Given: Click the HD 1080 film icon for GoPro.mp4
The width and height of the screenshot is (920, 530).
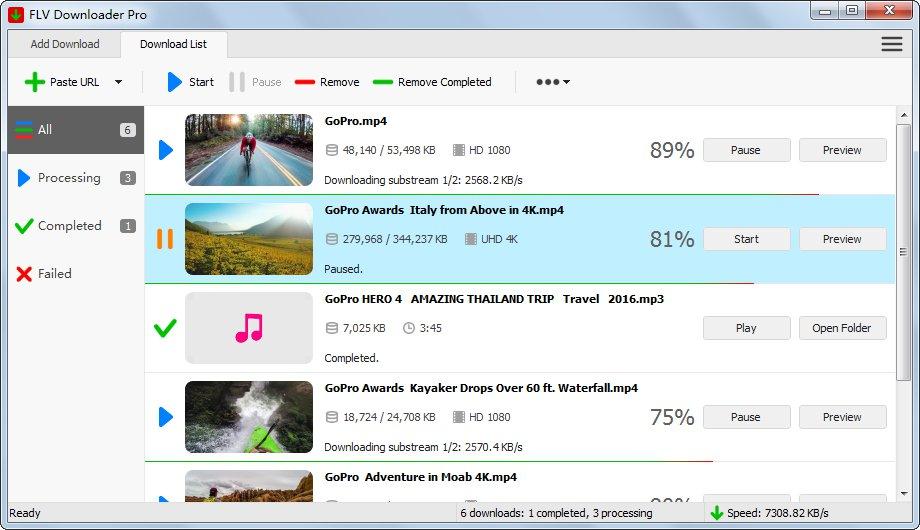Looking at the screenshot, I should click(x=459, y=150).
